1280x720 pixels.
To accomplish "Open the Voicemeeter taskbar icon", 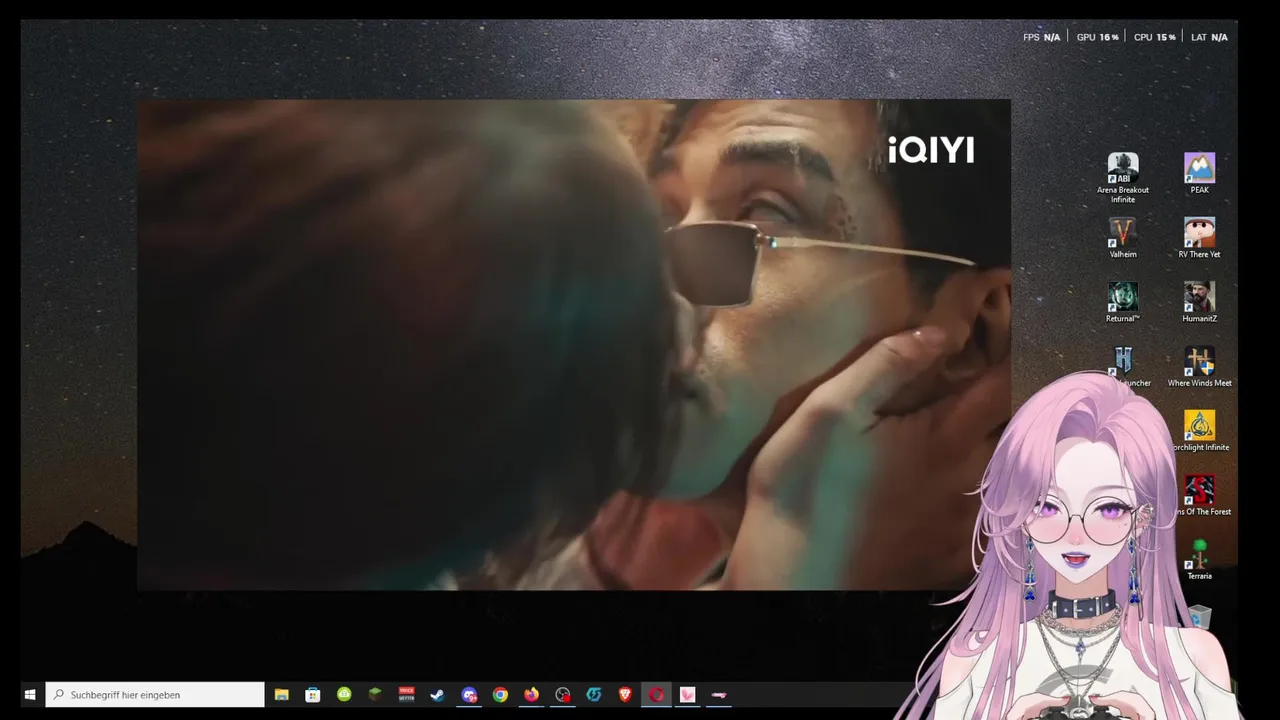I will click(x=406, y=694).
